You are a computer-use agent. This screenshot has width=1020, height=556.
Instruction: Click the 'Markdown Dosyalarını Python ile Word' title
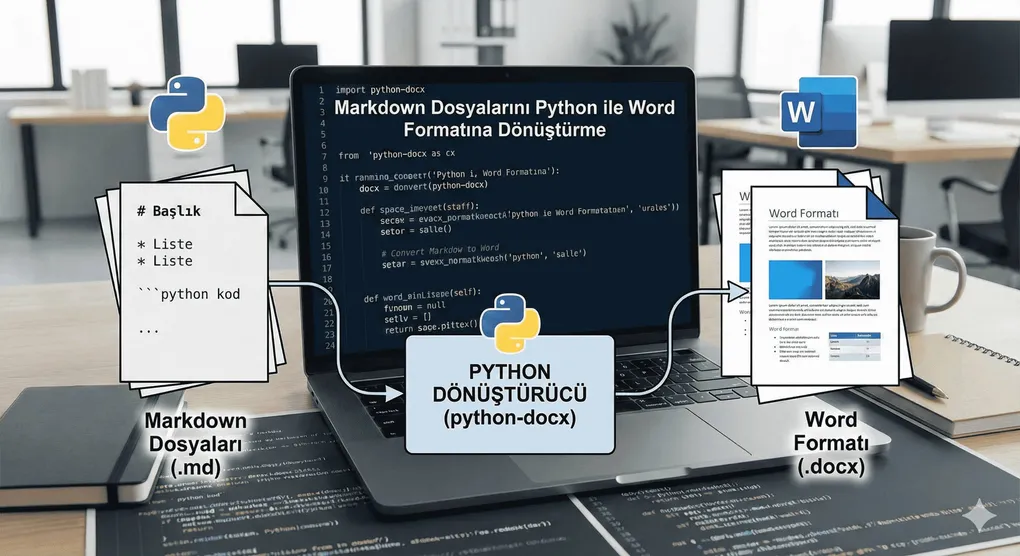[505, 108]
